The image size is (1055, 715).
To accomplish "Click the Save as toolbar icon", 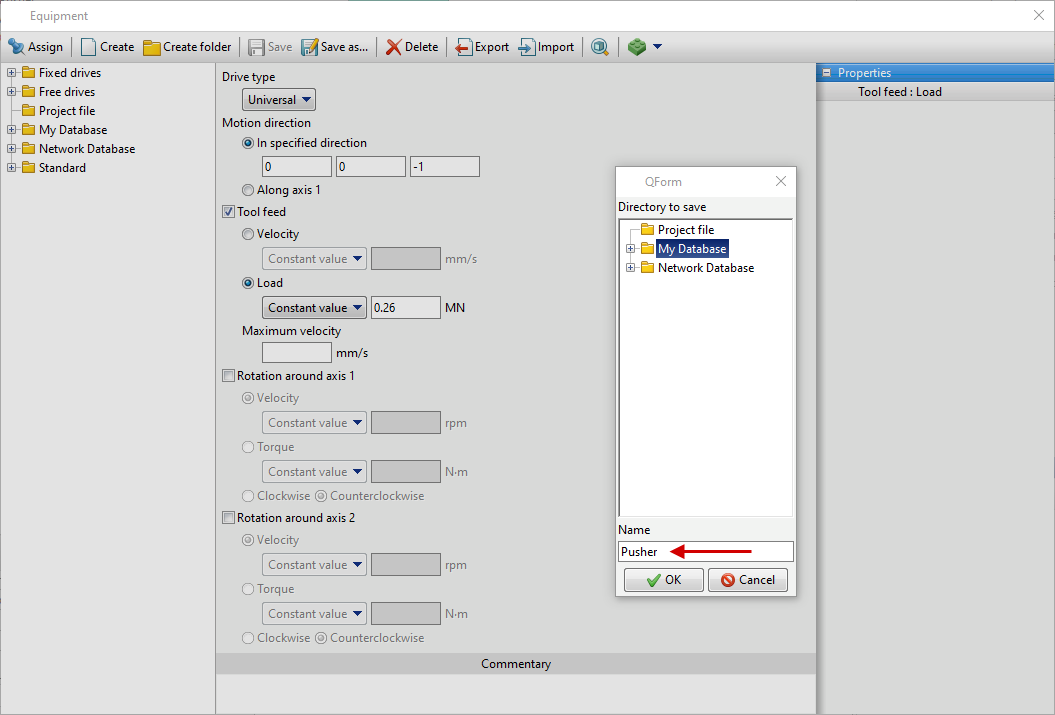I will [309, 47].
